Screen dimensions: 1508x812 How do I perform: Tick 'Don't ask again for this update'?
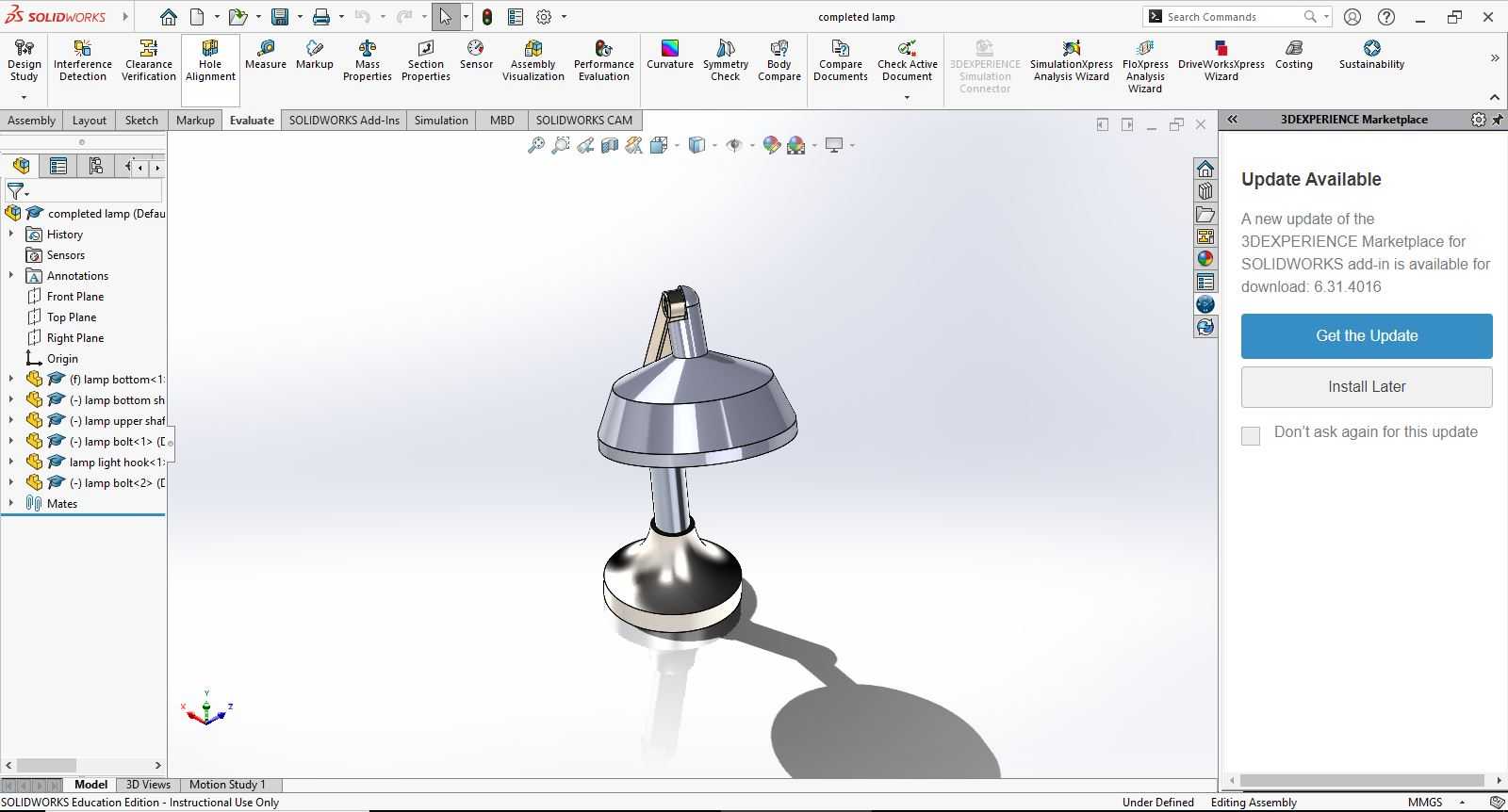click(x=1251, y=435)
